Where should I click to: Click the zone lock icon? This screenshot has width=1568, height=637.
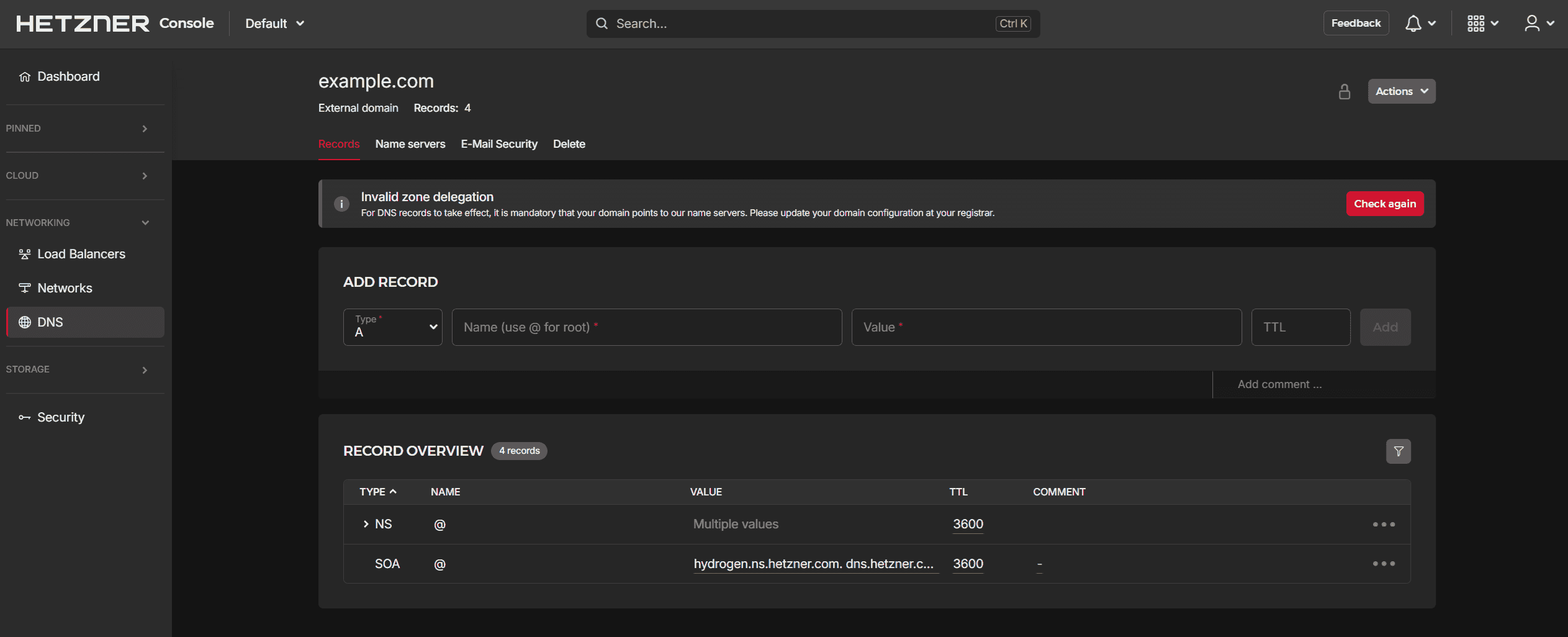click(x=1345, y=92)
